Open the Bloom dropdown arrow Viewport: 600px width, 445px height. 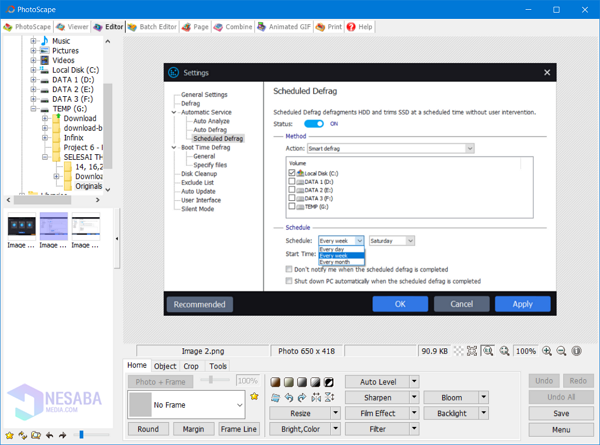pyautogui.click(x=484, y=397)
